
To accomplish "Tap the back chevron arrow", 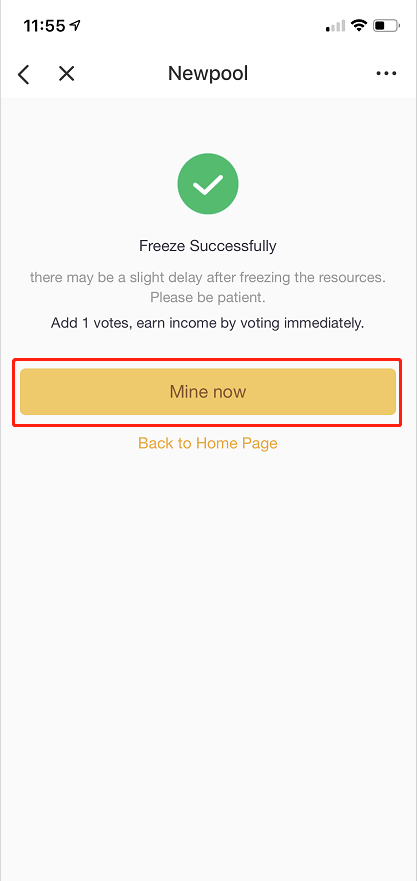I will pos(24,74).
